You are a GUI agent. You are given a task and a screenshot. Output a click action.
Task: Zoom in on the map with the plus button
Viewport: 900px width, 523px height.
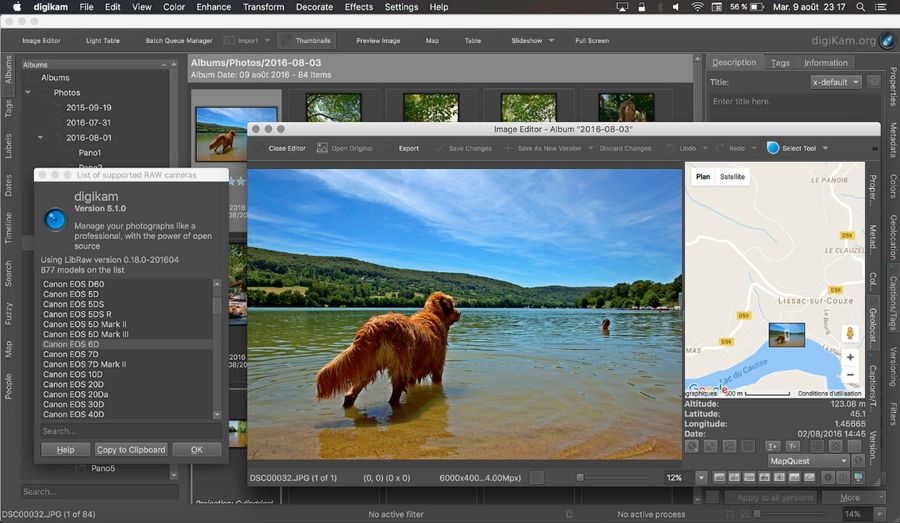(850, 357)
